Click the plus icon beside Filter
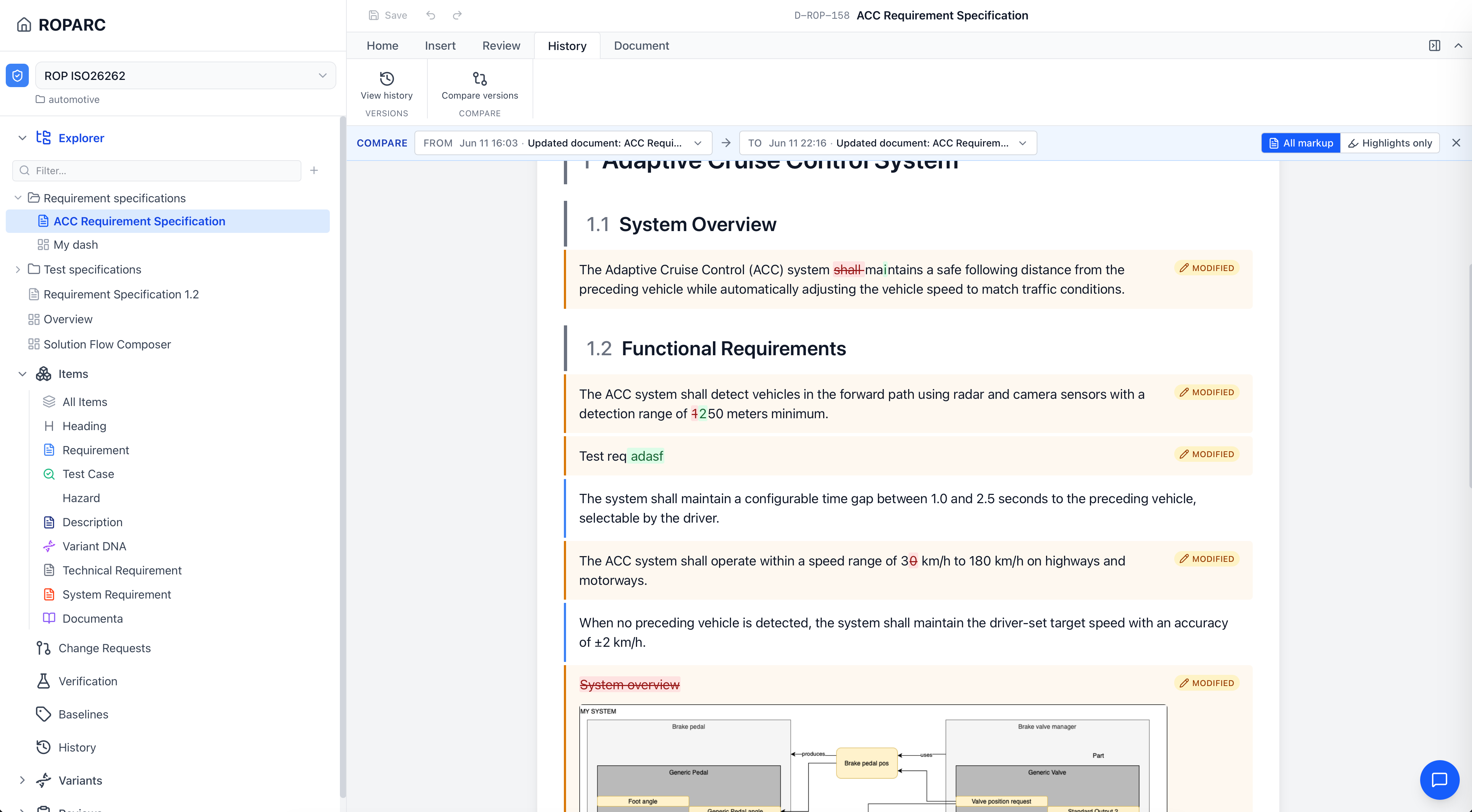The width and height of the screenshot is (1472, 812). (x=314, y=170)
